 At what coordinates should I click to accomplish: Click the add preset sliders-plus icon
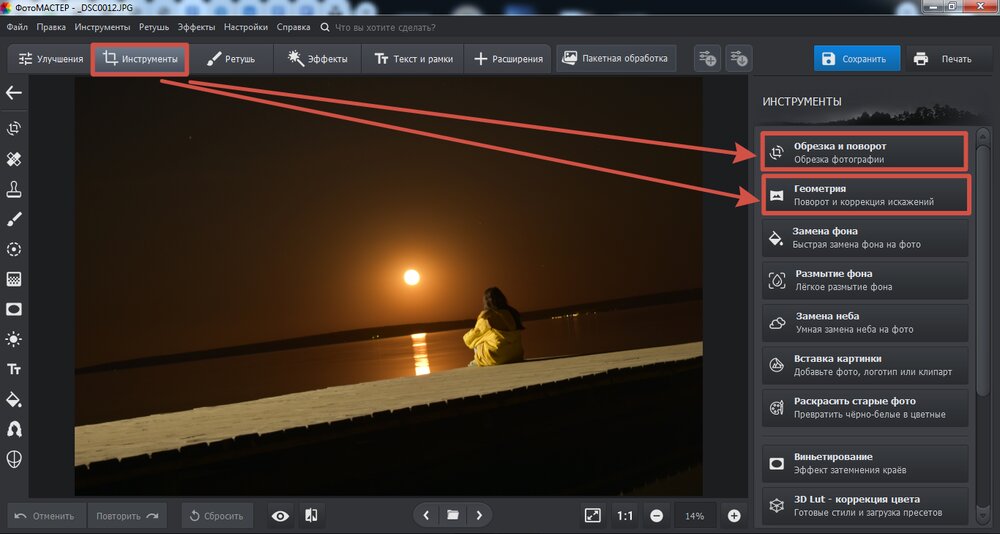click(x=707, y=59)
